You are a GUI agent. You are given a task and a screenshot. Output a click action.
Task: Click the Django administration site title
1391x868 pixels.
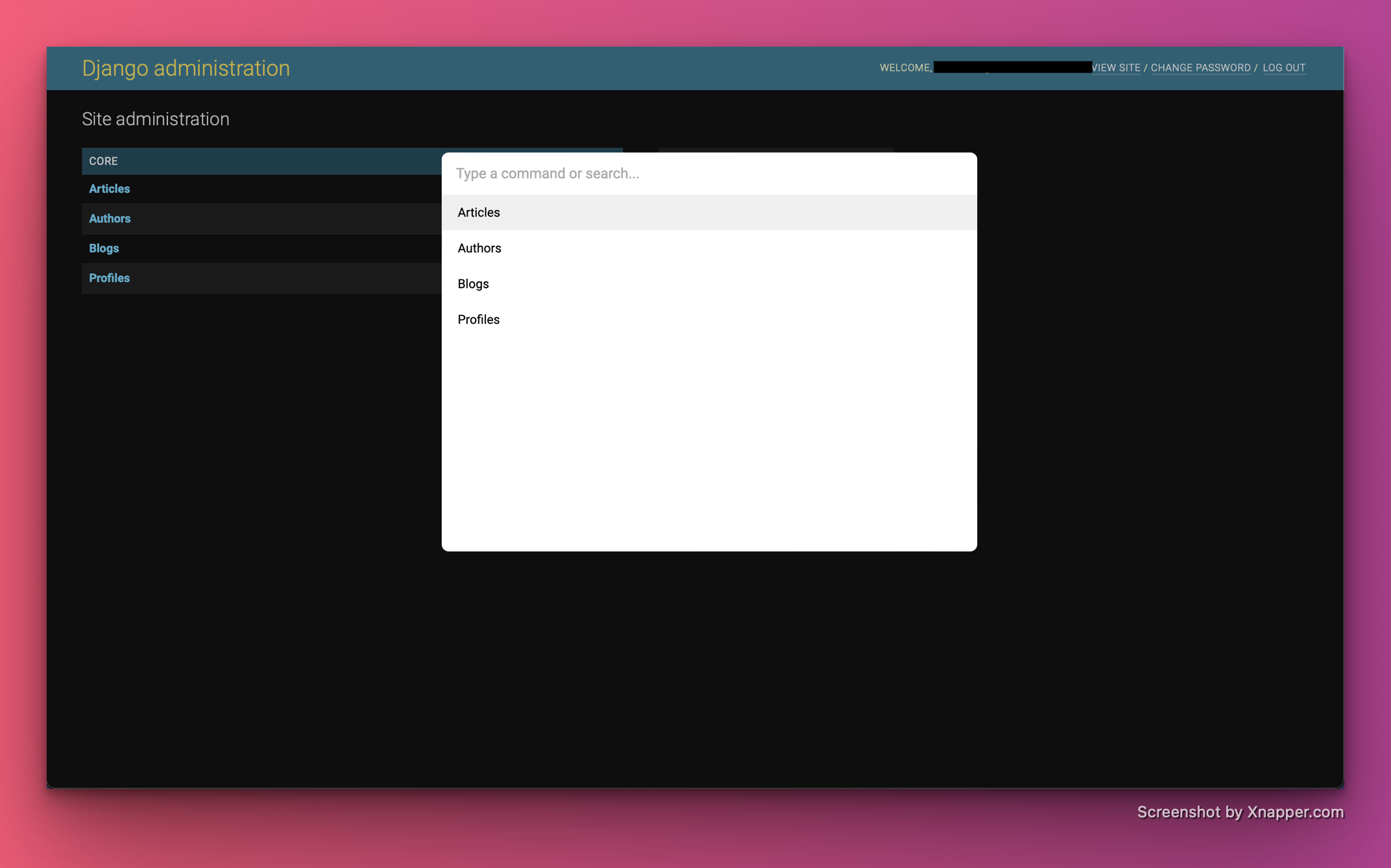[186, 68]
